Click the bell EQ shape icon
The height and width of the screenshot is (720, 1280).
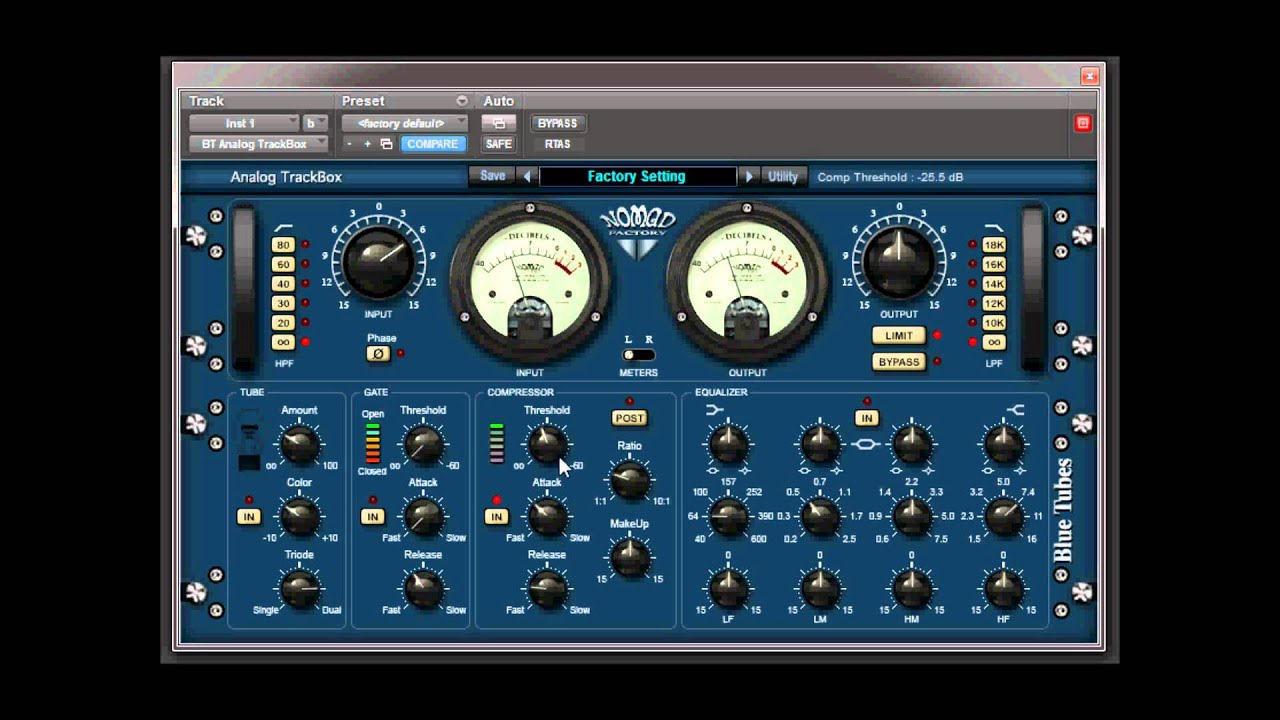coord(866,444)
